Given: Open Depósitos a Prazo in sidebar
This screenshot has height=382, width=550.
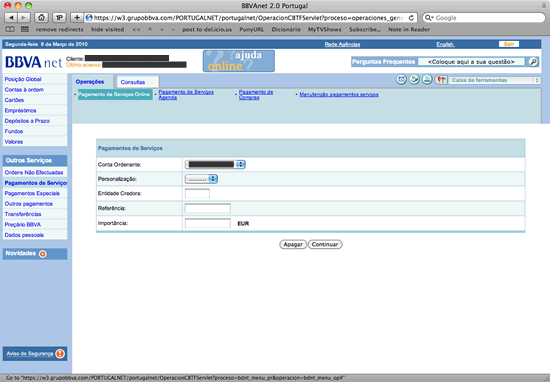Looking at the screenshot, I should 27,121.
